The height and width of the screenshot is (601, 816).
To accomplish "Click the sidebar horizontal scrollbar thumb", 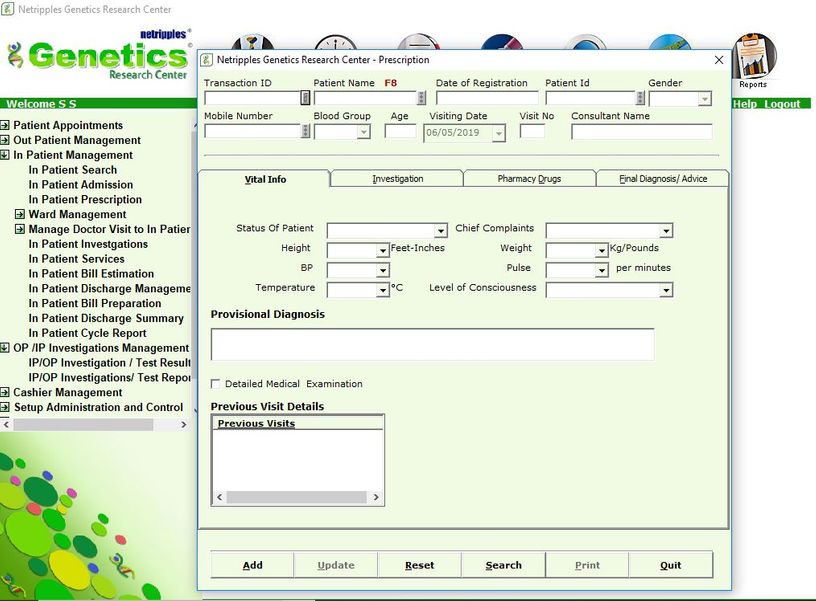I will (x=83, y=425).
